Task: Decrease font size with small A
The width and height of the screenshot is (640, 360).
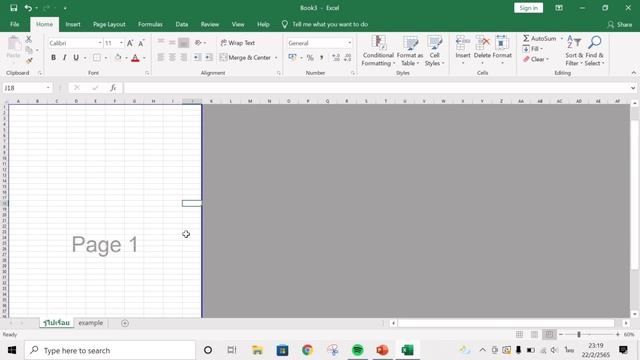Action: pos(141,43)
